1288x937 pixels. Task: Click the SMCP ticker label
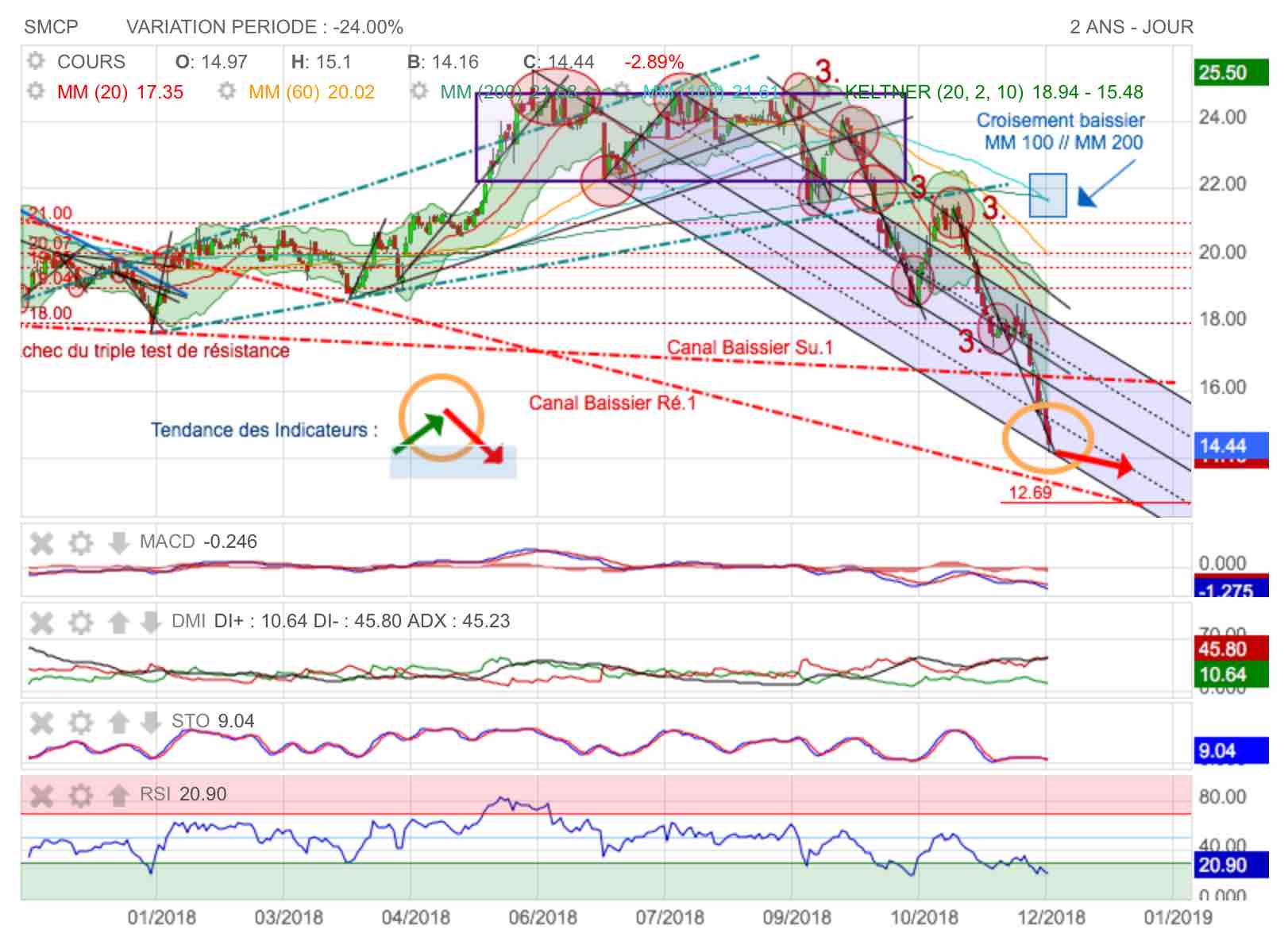point(52,27)
